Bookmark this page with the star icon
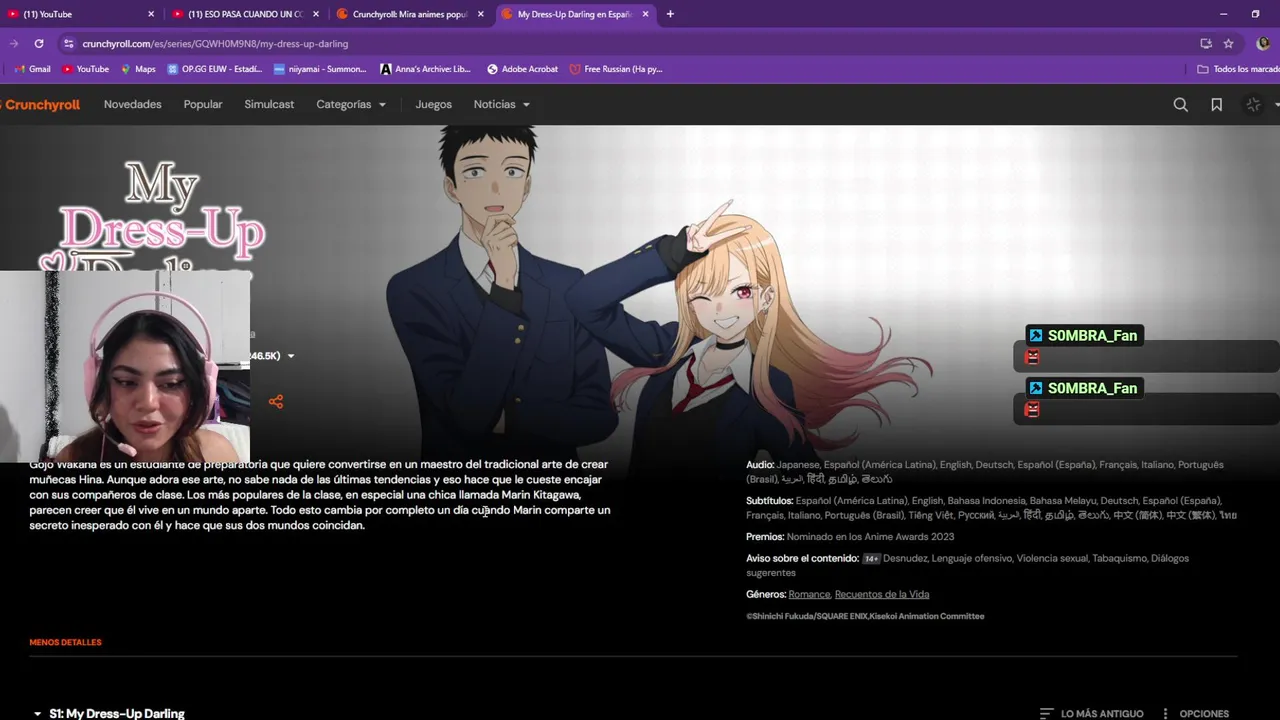 (1229, 44)
